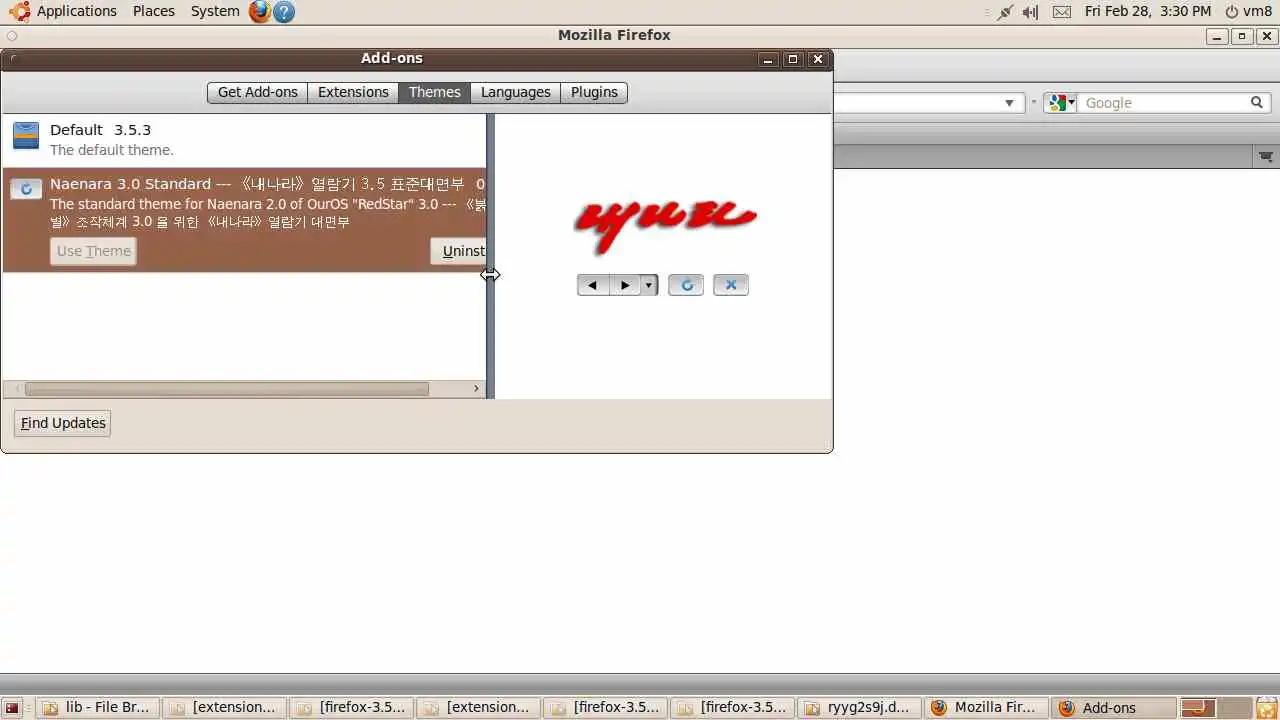Click the power icon next to vm8
1280x720 pixels.
(x=1231, y=11)
